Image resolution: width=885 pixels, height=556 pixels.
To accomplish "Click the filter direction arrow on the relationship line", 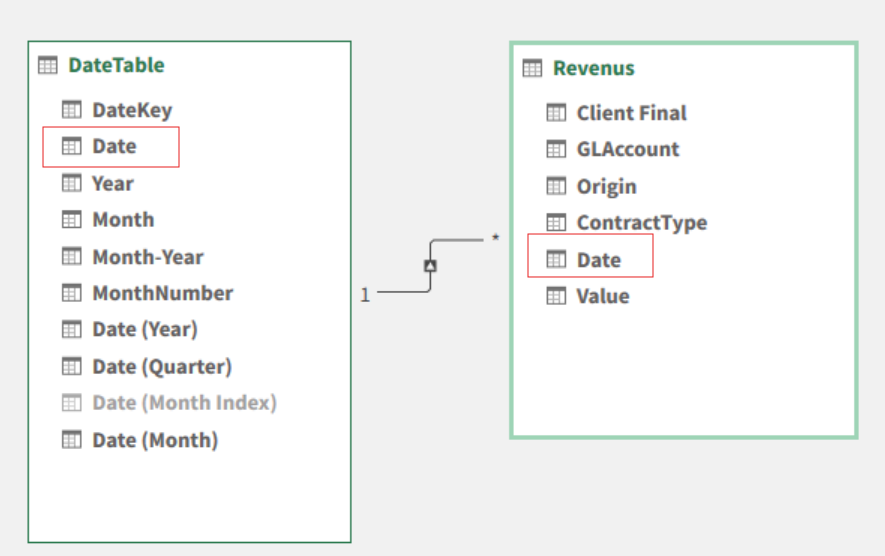I will pyautogui.click(x=430, y=265).
